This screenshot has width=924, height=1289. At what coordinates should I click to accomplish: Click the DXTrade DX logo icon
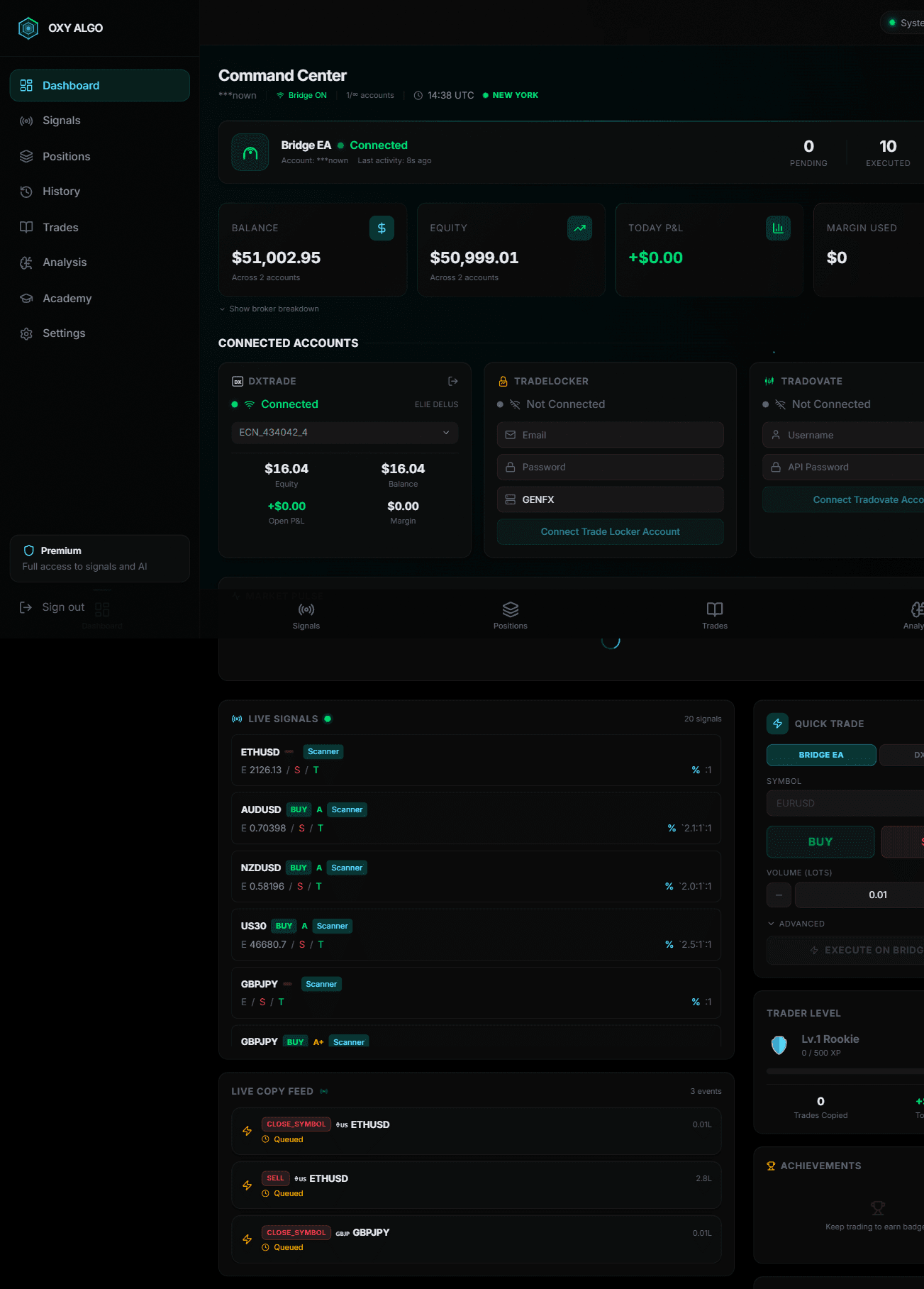tap(238, 381)
